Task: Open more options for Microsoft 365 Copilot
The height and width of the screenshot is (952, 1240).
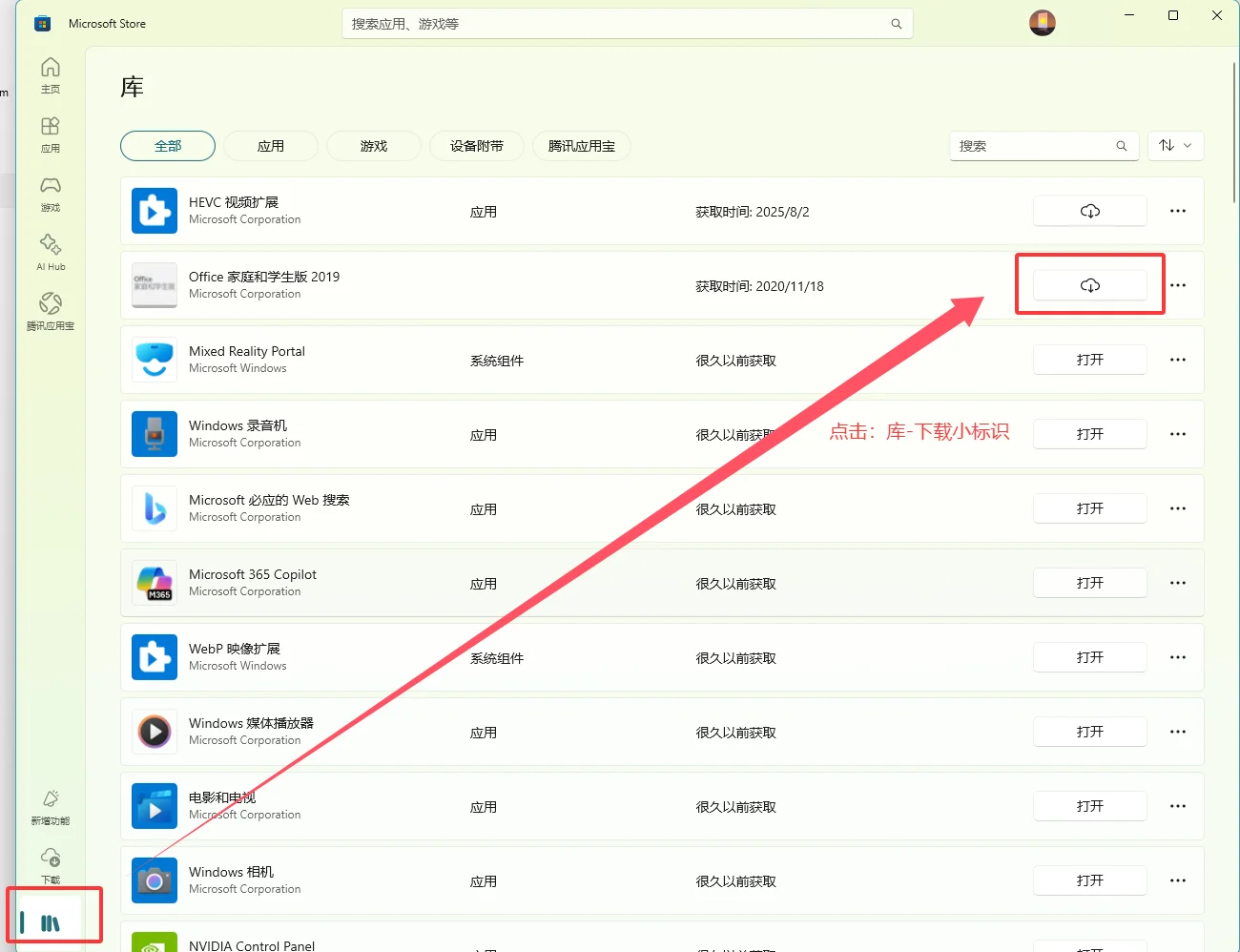Action: coord(1177,583)
